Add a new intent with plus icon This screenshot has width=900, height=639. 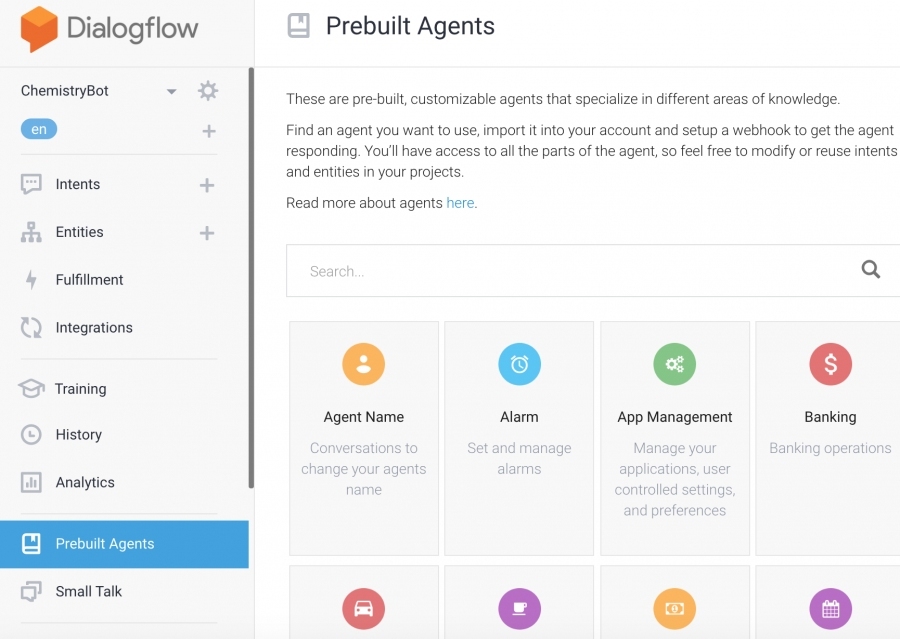pyautogui.click(x=207, y=185)
